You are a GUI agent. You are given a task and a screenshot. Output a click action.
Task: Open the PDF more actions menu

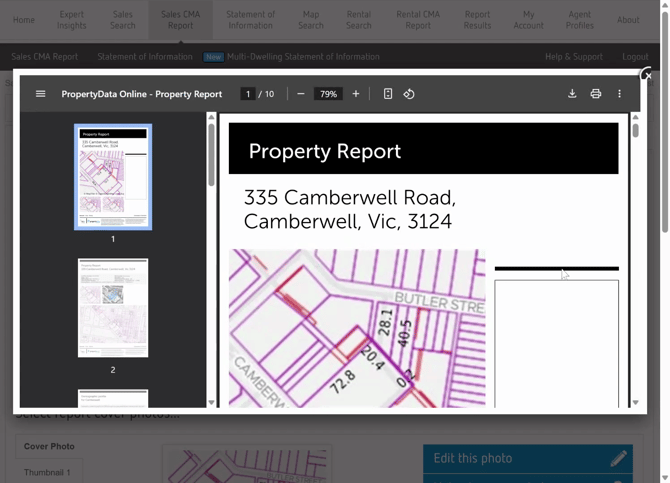coord(619,94)
